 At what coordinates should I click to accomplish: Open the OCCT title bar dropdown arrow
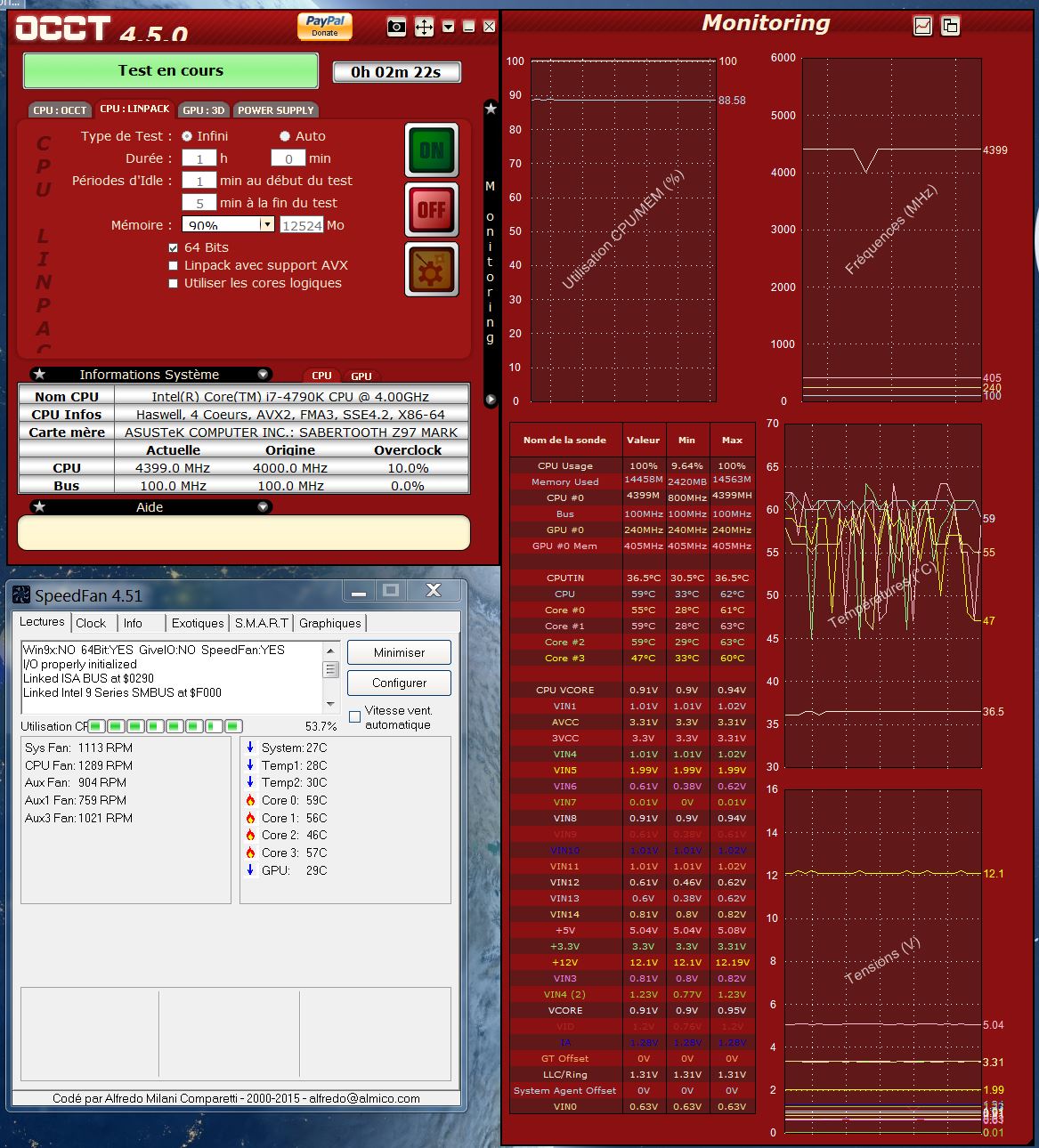(x=449, y=27)
